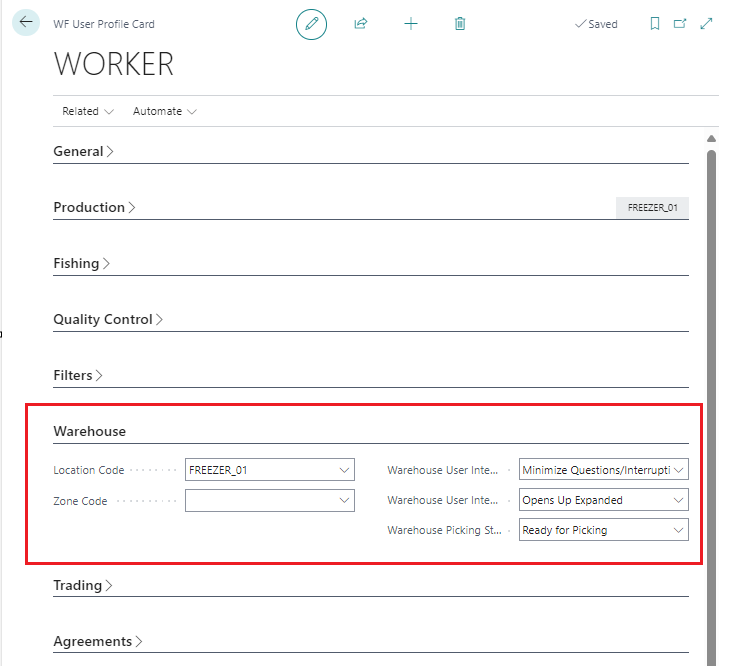Image resolution: width=754 pixels, height=666 pixels.
Task: Open the Zone Code dropdown
Action: [x=345, y=500]
